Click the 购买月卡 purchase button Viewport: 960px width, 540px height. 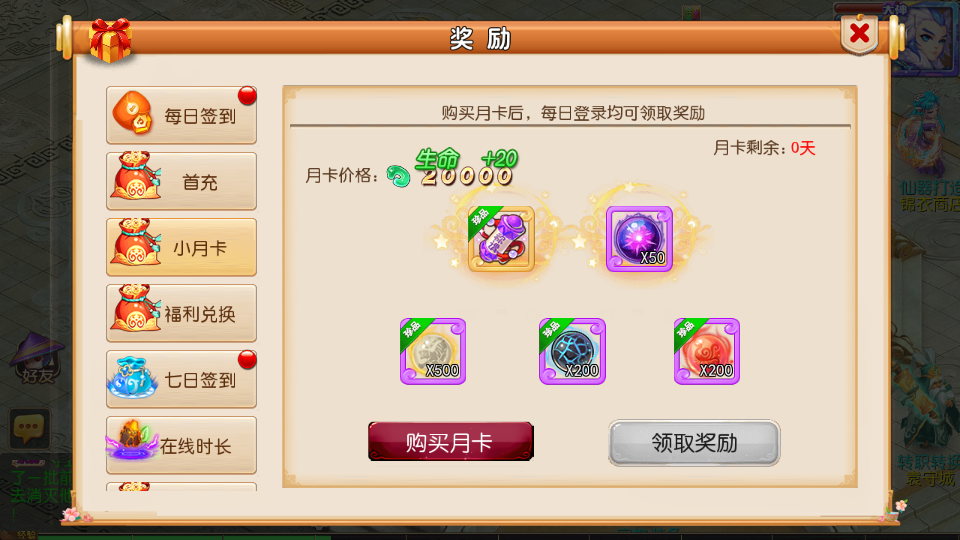pos(451,441)
